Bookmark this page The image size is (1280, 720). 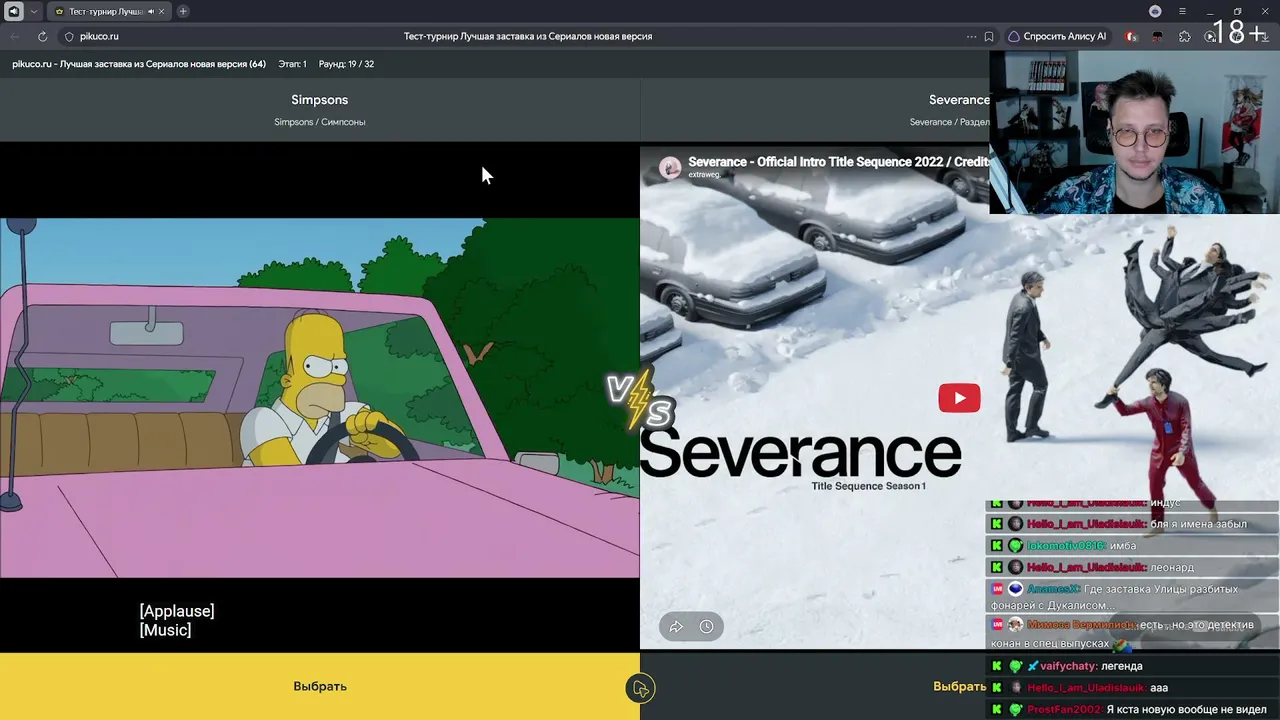pos(989,36)
